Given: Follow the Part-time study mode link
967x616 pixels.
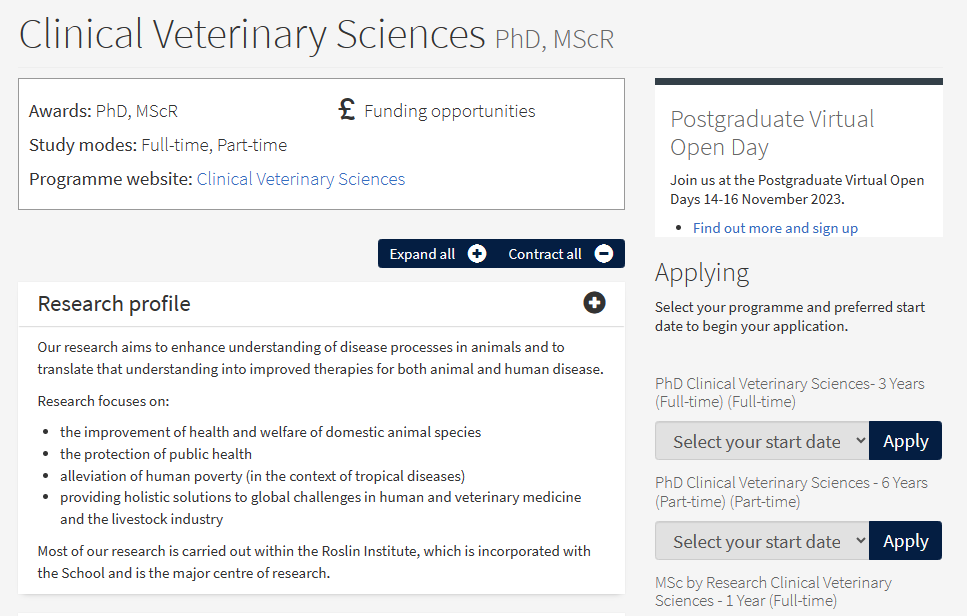Looking at the screenshot, I should coord(252,145).
